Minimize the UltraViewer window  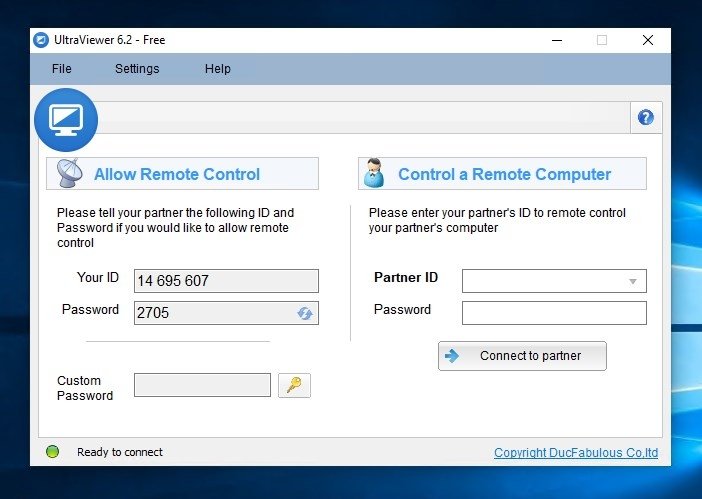[557, 40]
